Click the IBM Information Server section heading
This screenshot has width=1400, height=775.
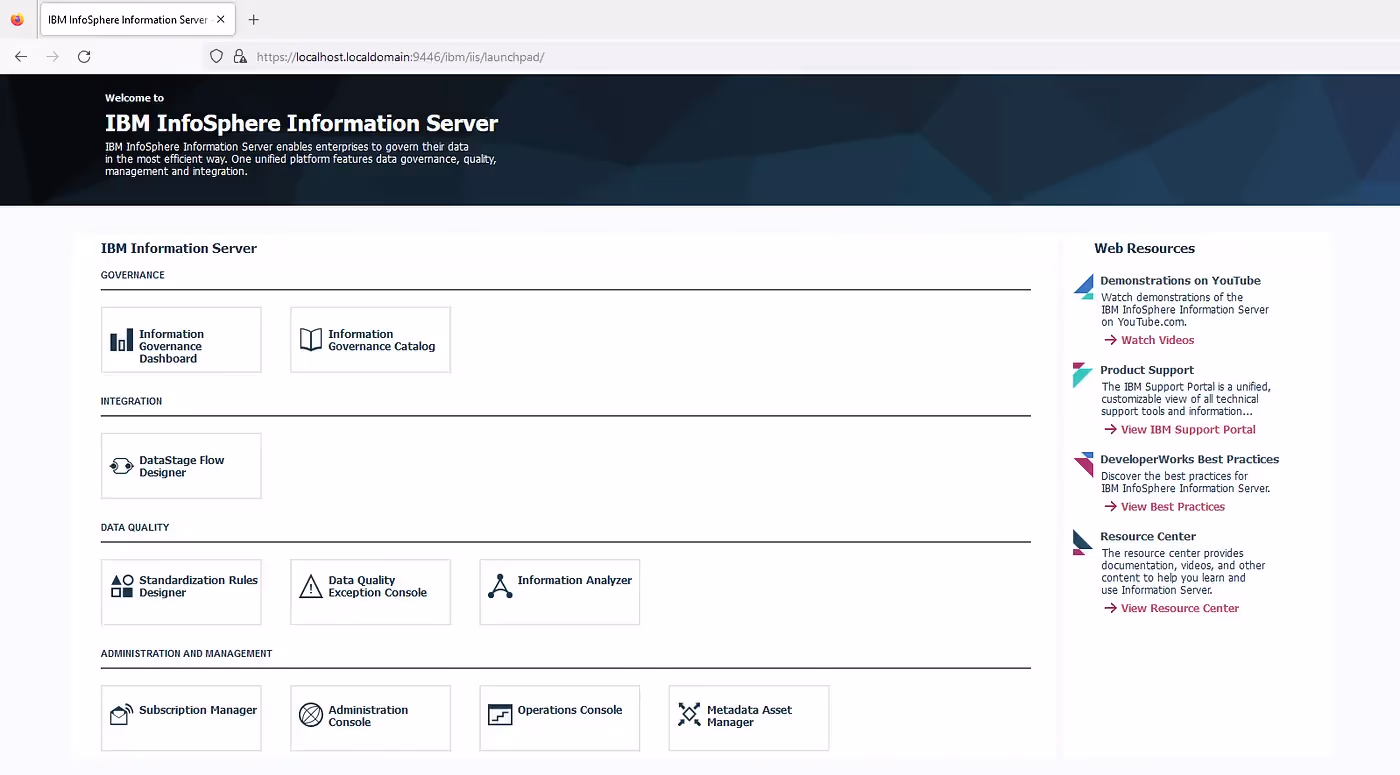click(179, 248)
